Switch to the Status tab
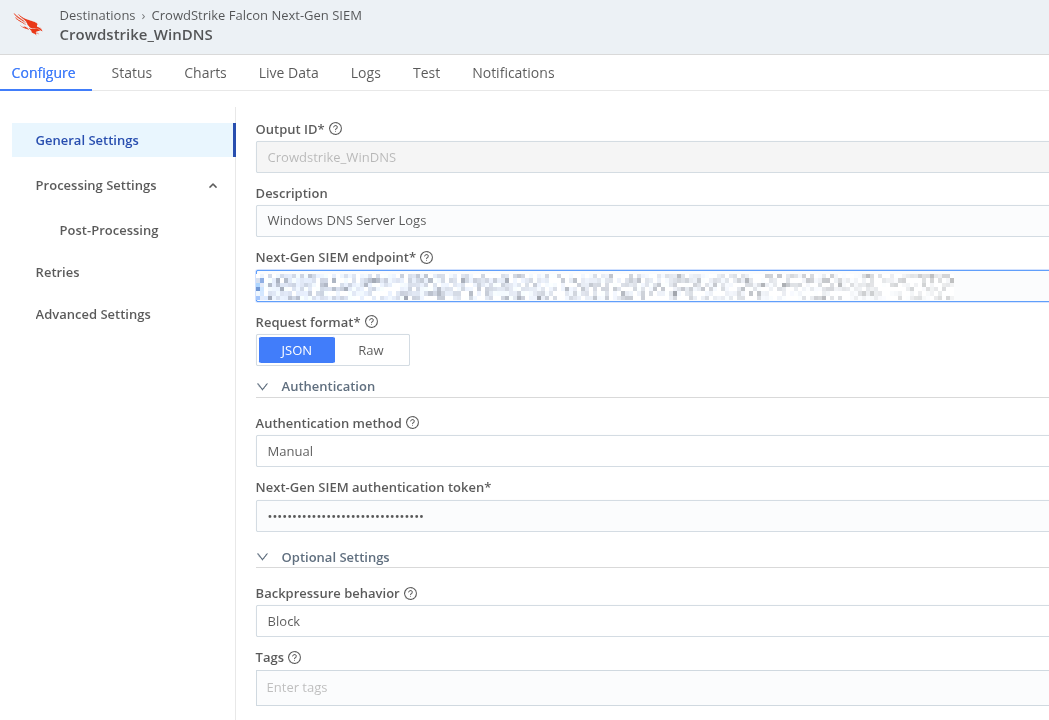The image size is (1049, 720). click(x=131, y=72)
